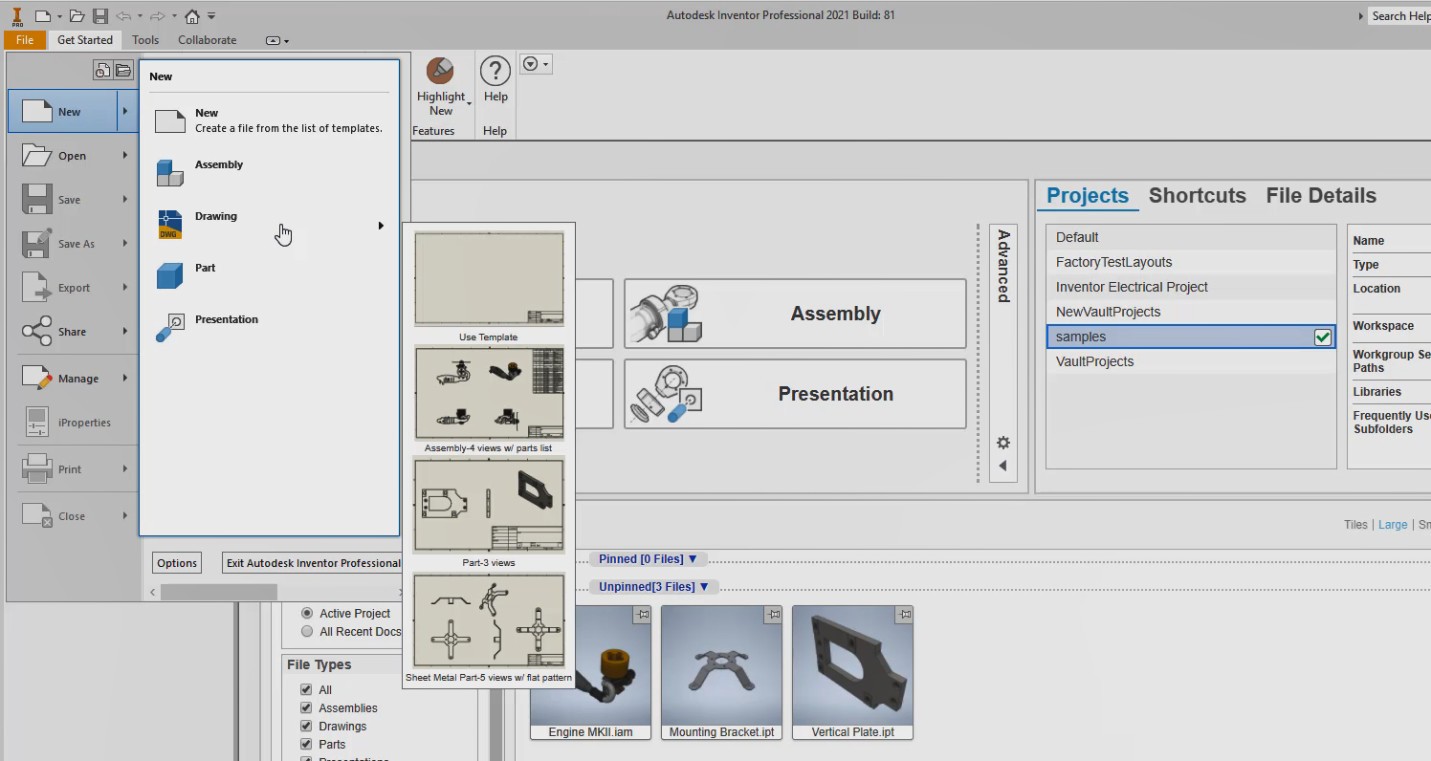Viewport: 1431px width, 761px height.
Task: Click the Home icon in quick access toolbar
Action: click(193, 16)
